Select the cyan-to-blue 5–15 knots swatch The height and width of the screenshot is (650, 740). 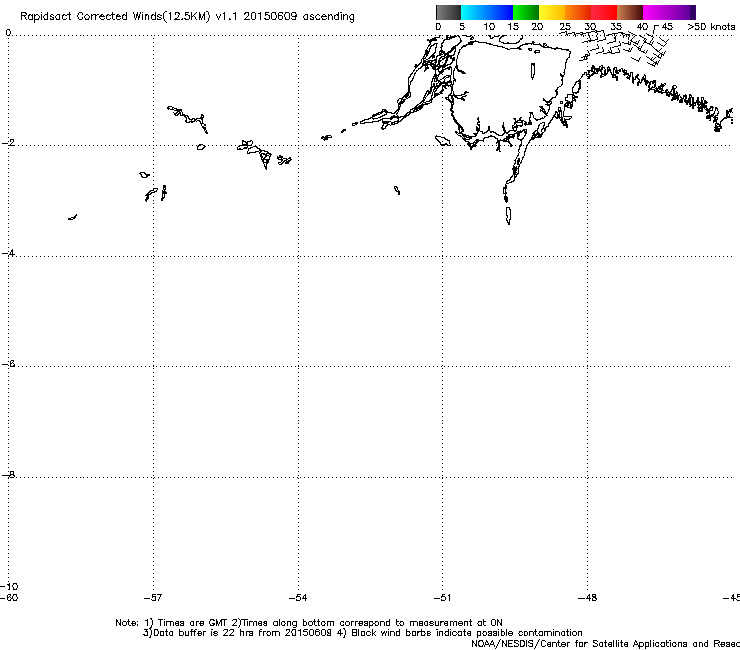tap(487, 12)
